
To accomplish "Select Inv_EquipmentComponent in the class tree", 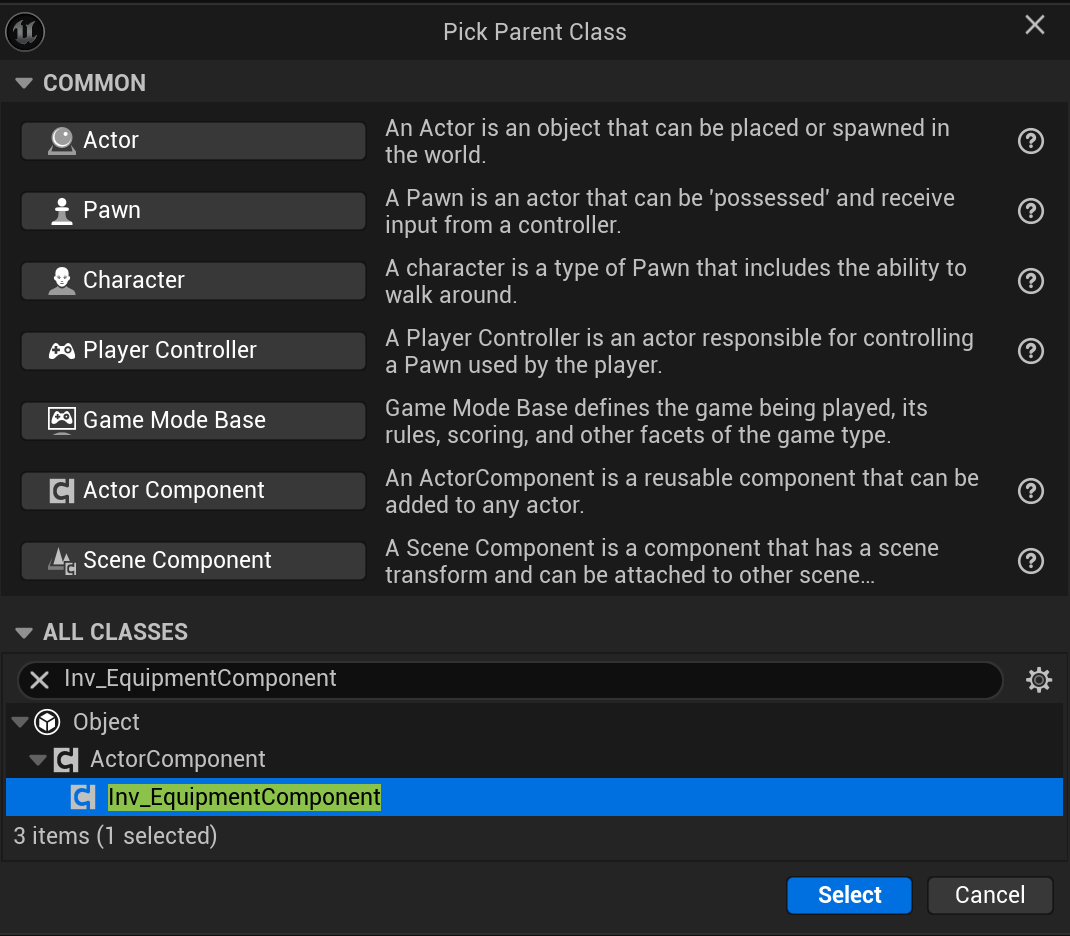I will [244, 797].
